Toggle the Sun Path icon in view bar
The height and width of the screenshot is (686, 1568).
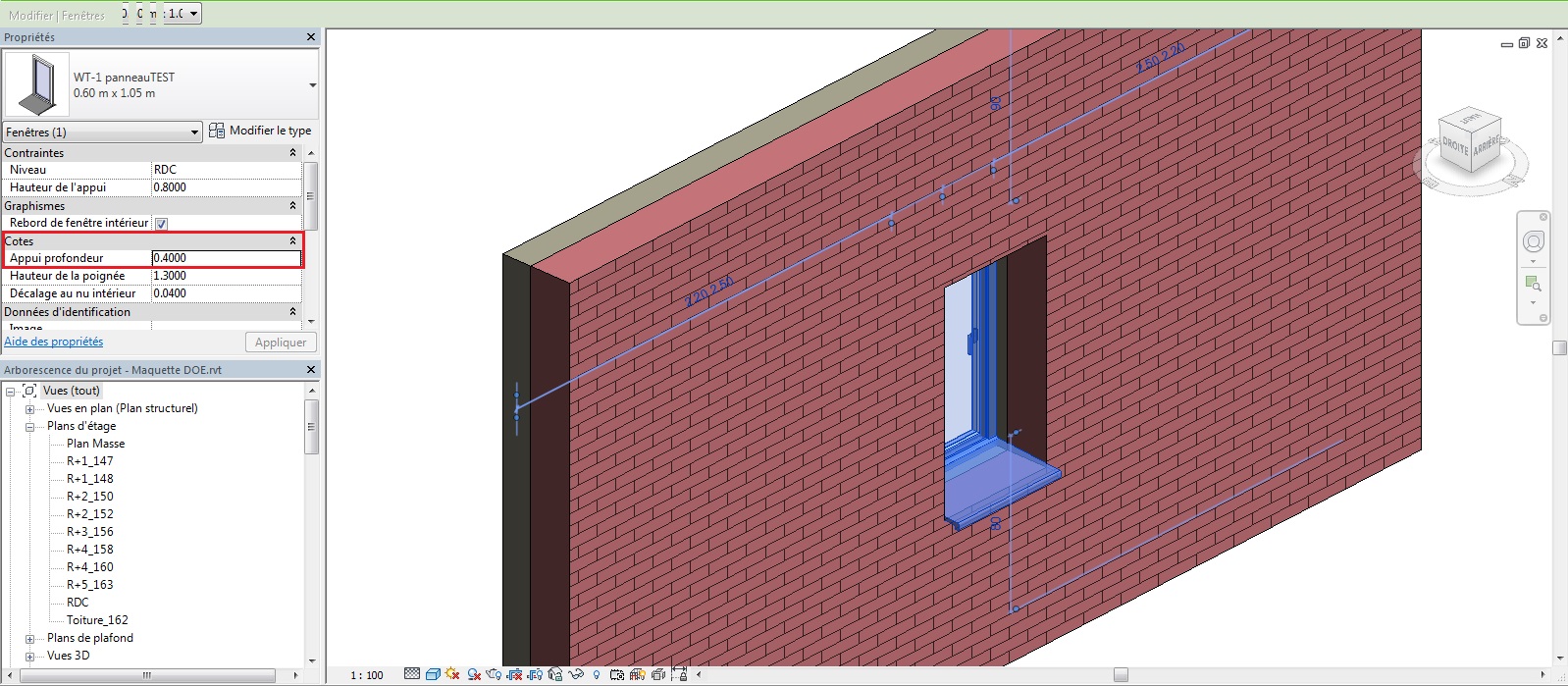452,674
